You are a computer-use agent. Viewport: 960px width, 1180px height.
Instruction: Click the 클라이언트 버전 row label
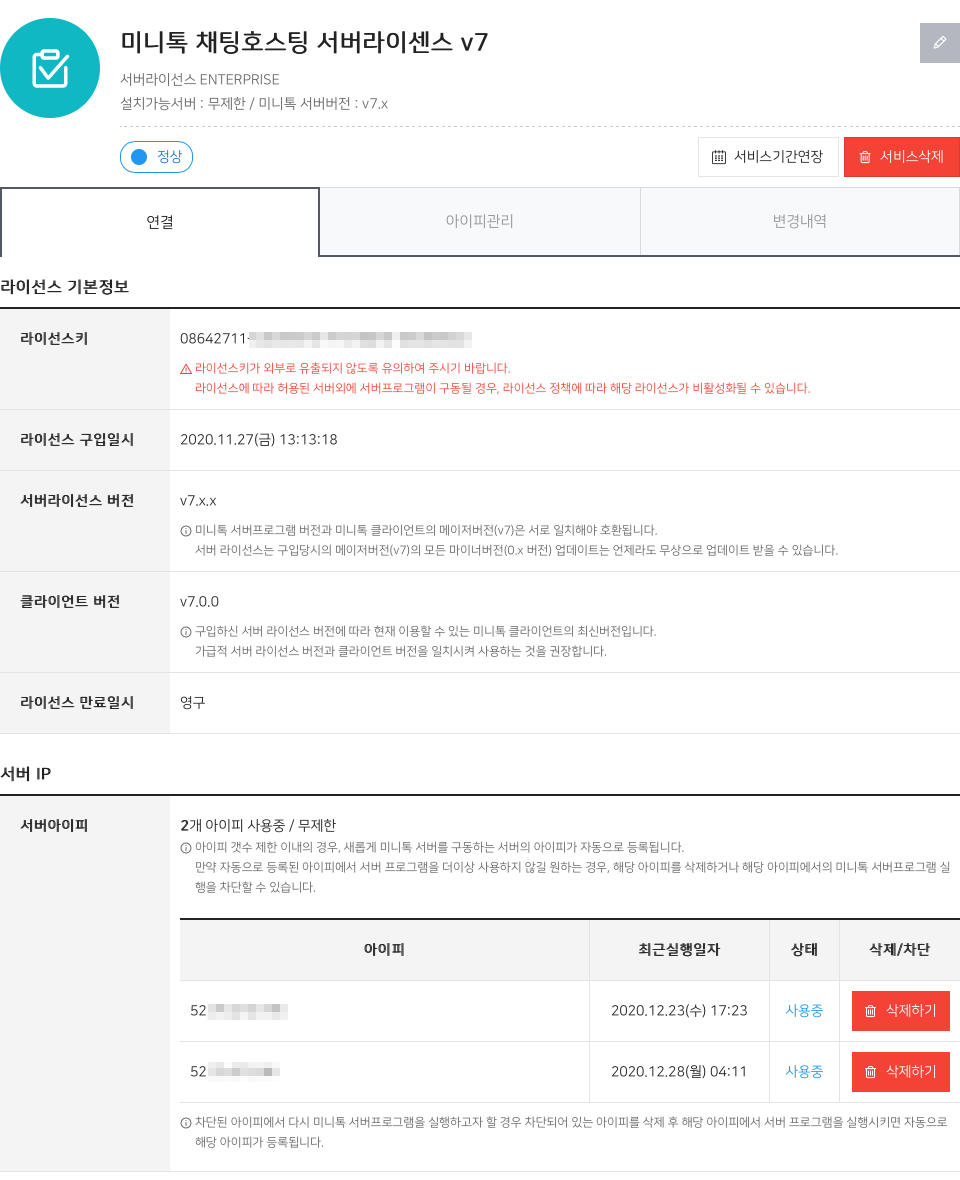tap(70, 602)
